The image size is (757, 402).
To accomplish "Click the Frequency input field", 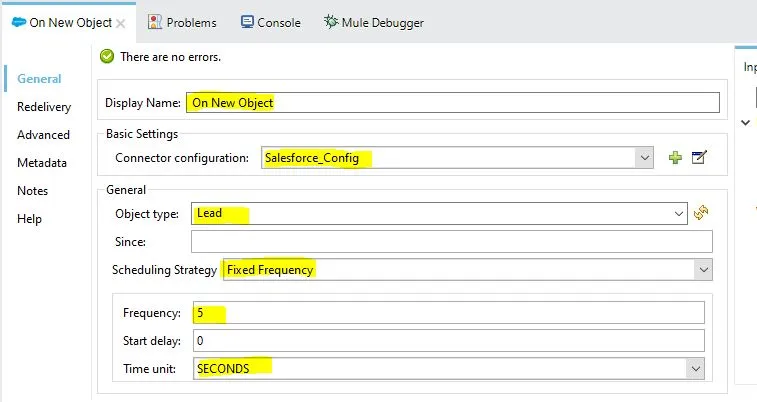I will coord(449,313).
